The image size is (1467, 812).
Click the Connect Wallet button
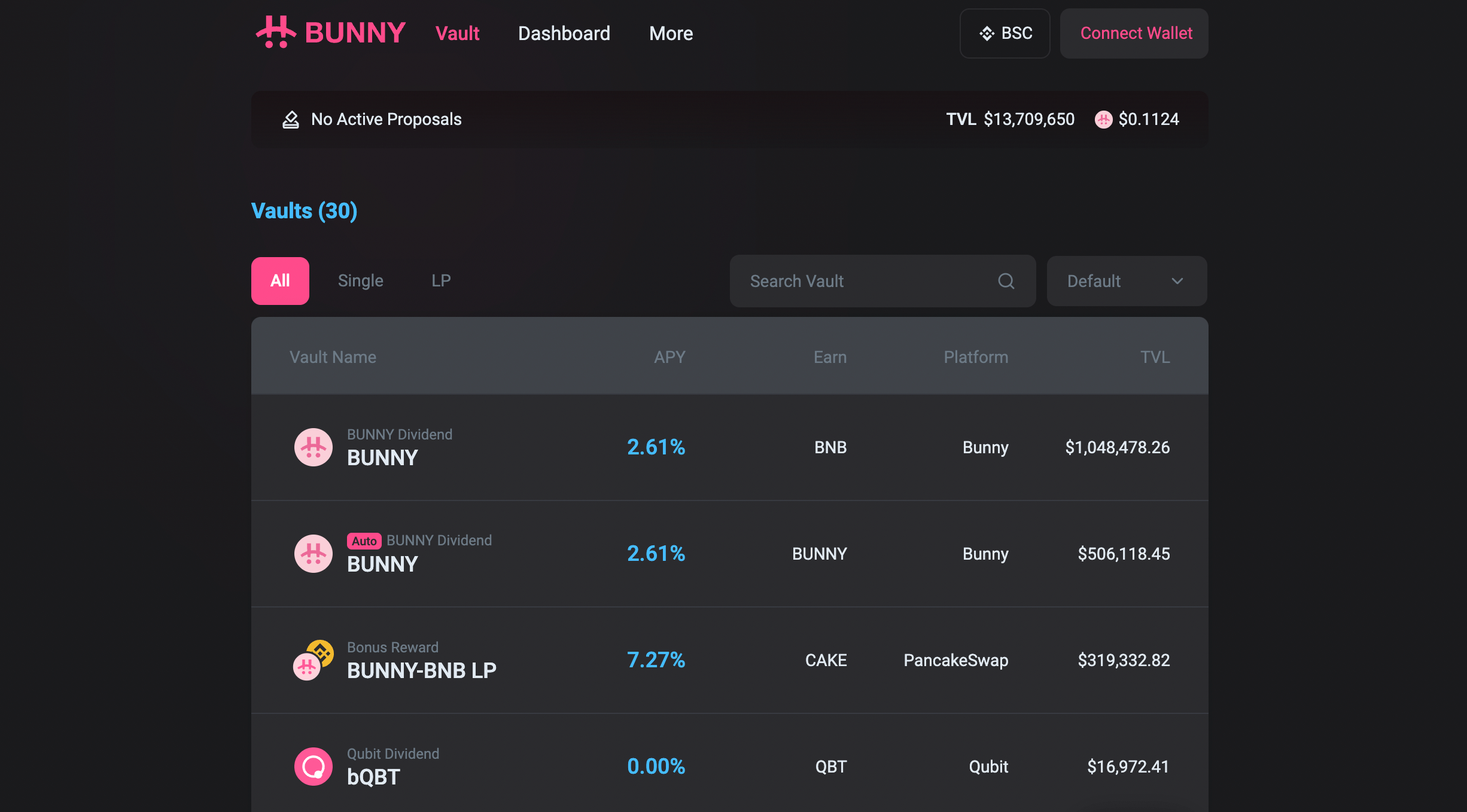coord(1134,33)
